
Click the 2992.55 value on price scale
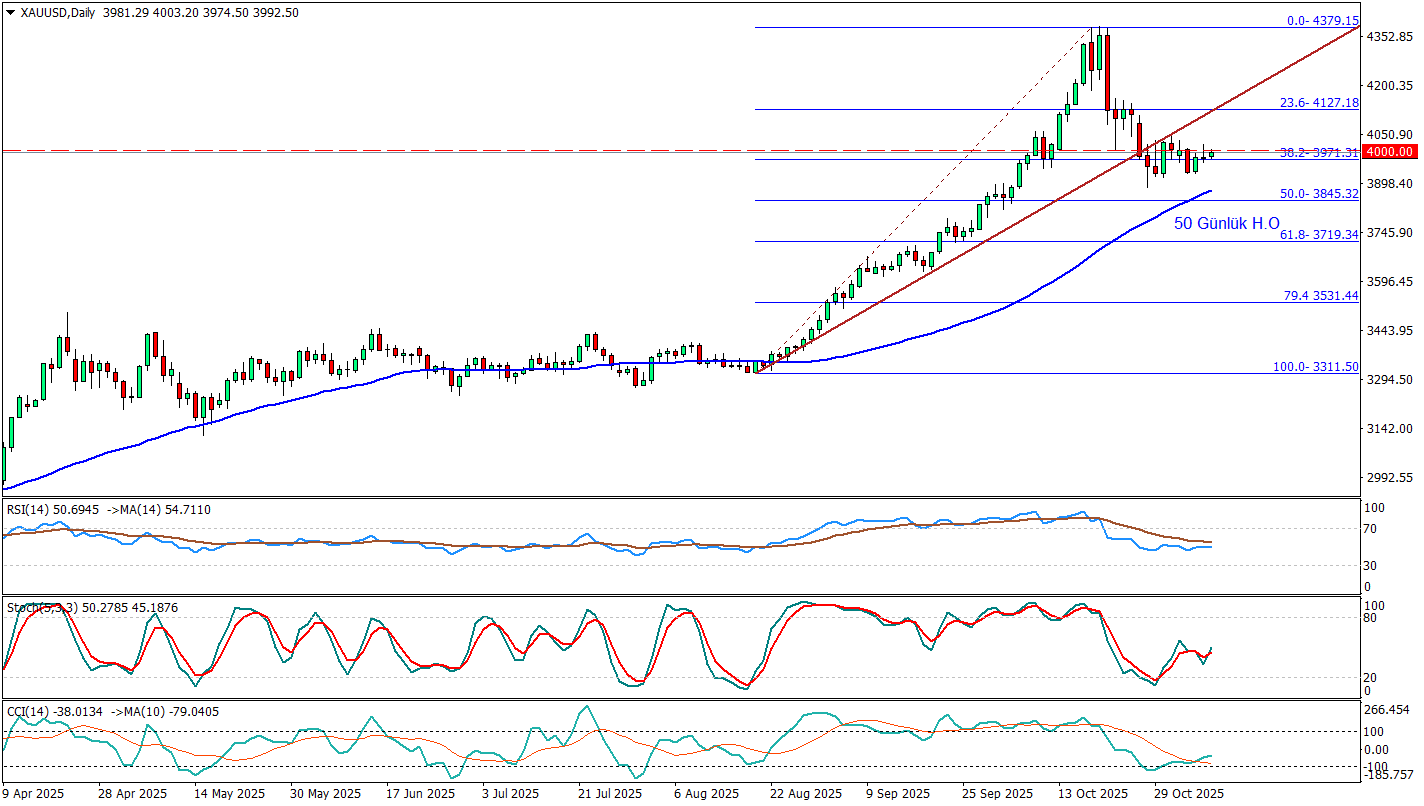(x=1391, y=478)
